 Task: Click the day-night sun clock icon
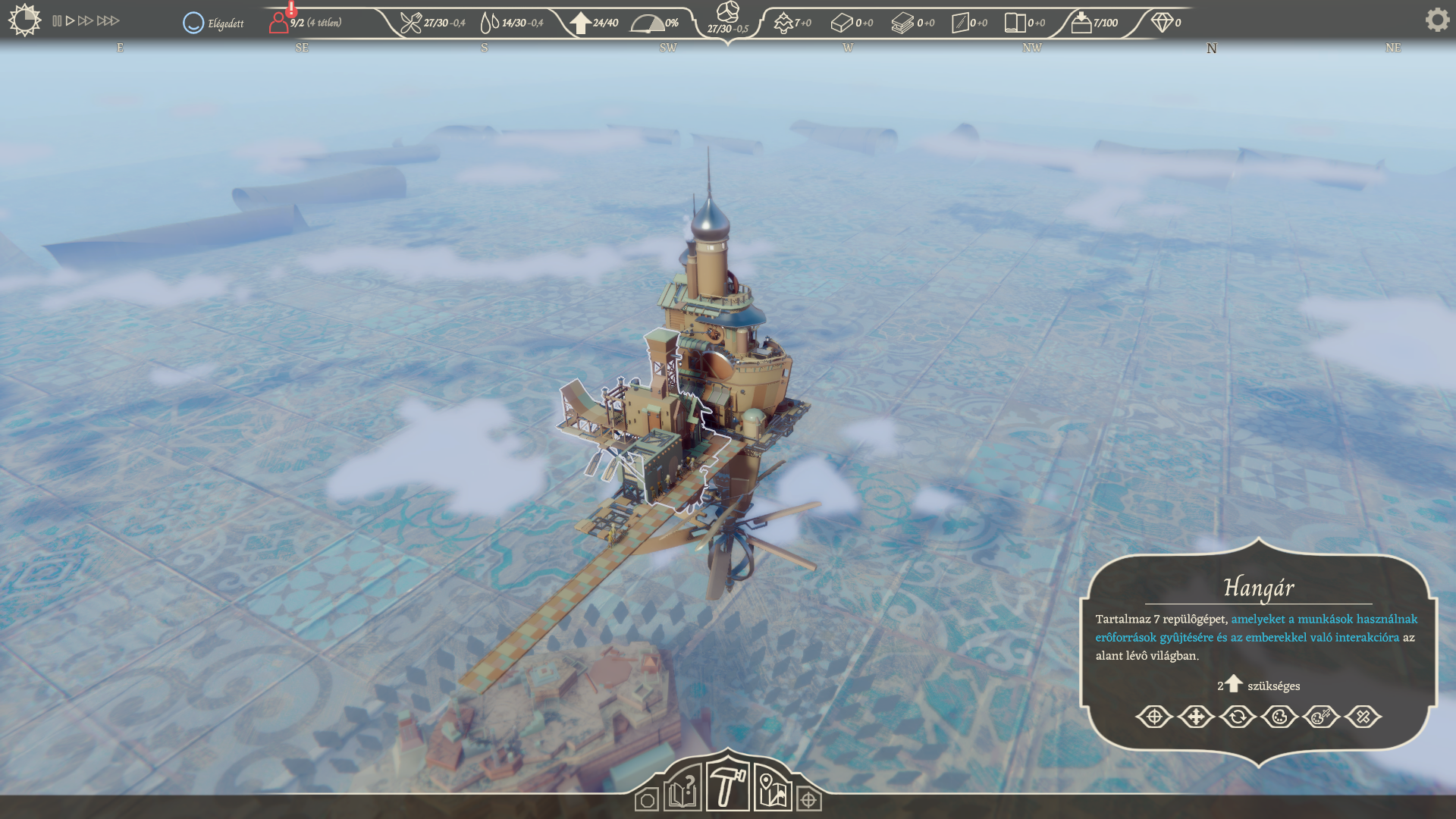click(x=24, y=20)
